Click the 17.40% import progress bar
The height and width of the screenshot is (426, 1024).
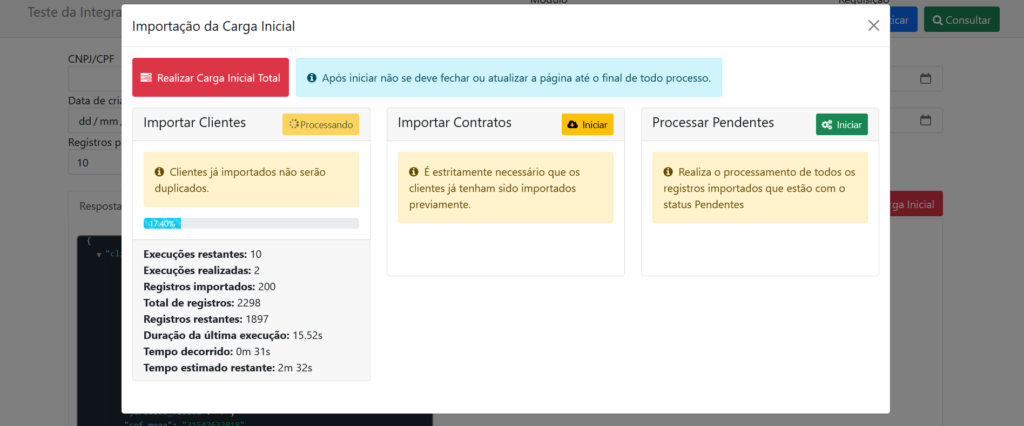tap(250, 224)
